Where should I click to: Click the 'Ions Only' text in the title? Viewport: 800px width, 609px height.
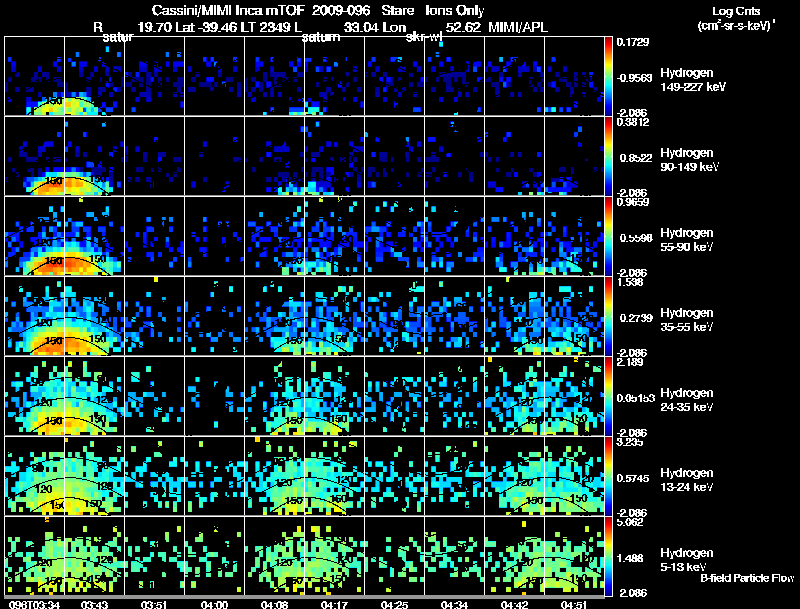click(x=455, y=10)
